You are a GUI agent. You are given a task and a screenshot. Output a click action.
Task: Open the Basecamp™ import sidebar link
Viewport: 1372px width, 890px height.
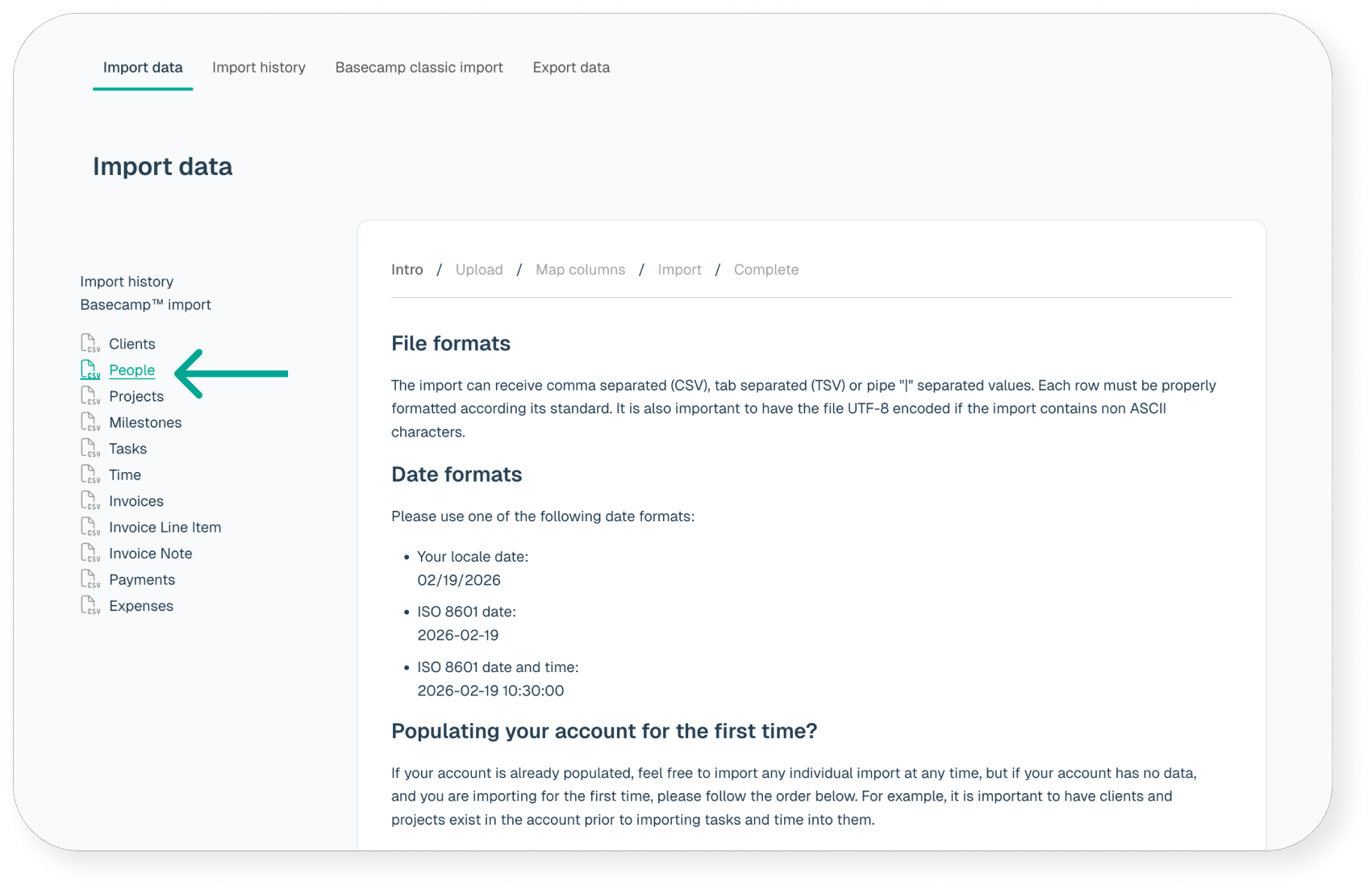click(145, 305)
